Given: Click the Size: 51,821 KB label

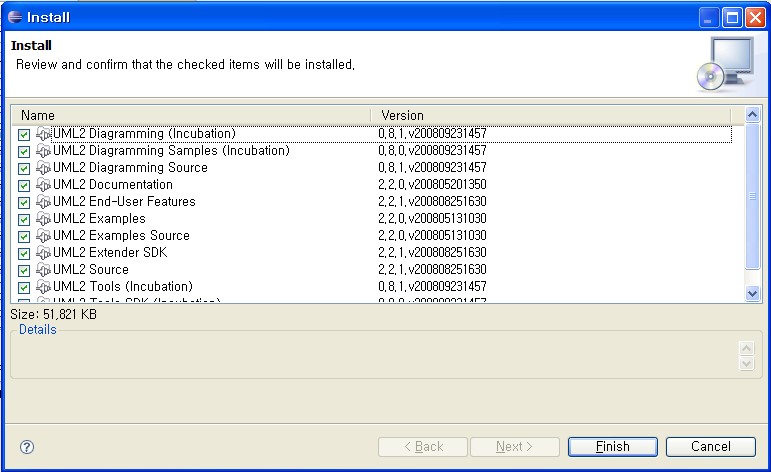Looking at the screenshot, I should click(54, 314).
